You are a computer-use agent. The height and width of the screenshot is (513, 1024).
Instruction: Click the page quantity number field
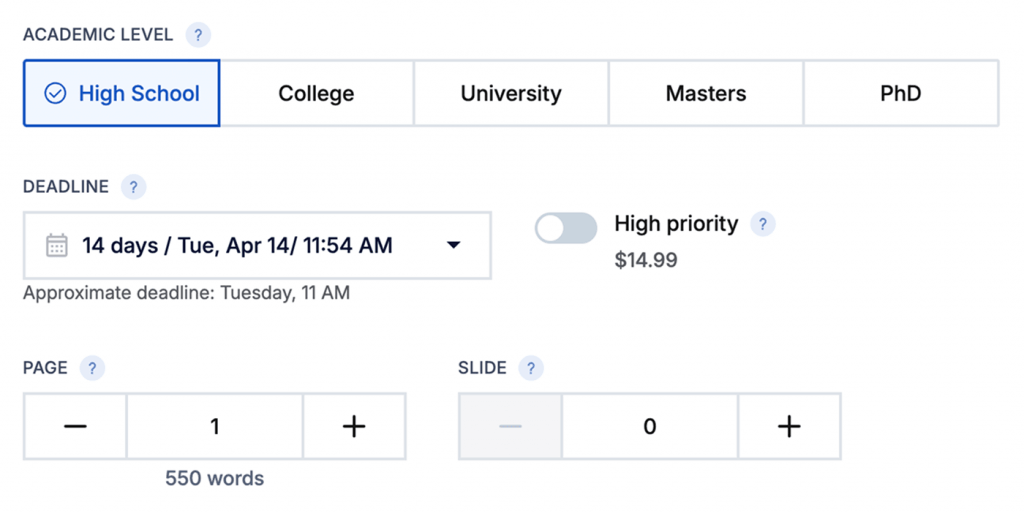pyautogui.click(x=214, y=427)
